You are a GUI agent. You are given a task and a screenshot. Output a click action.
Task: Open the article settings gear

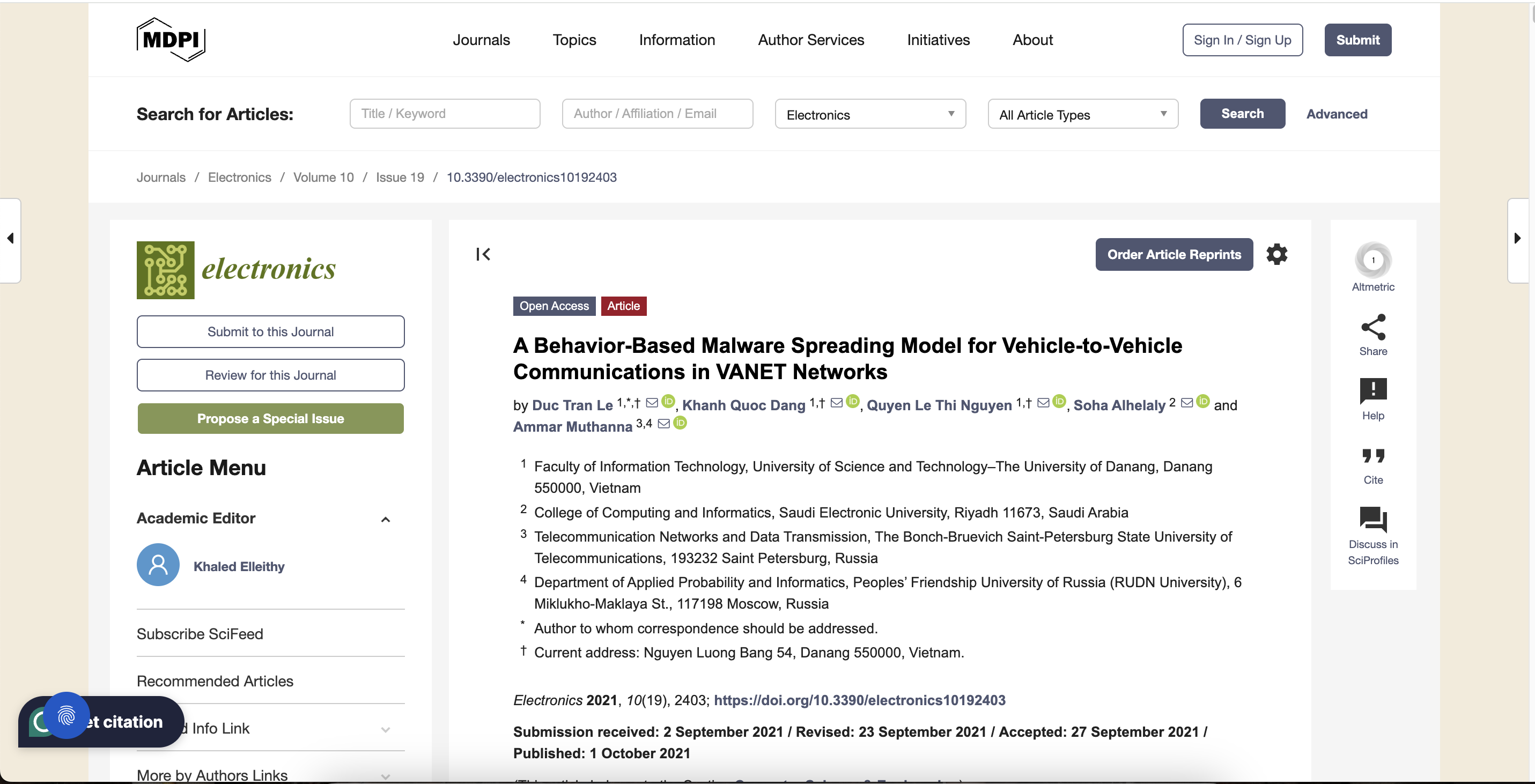(1276, 254)
